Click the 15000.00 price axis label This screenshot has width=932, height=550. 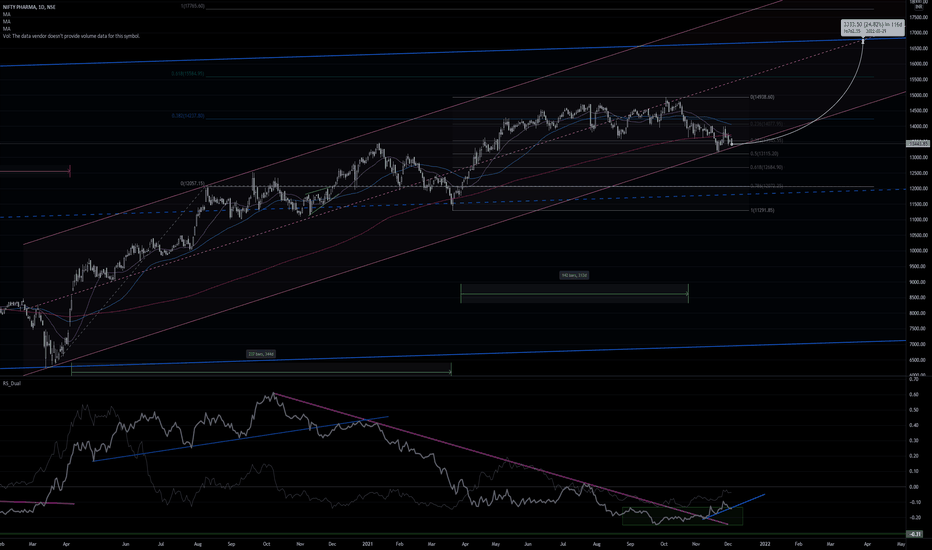(918, 95)
